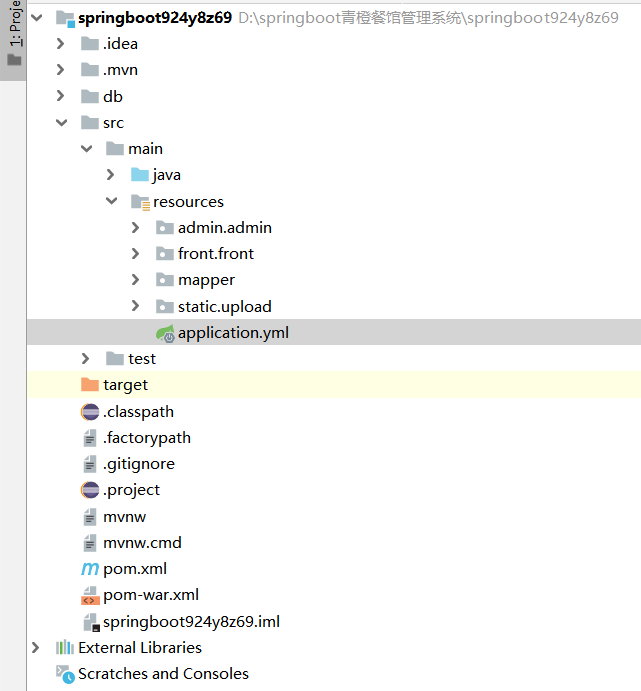
Task: Click the blue java source folder icon
Action: tap(139, 175)
